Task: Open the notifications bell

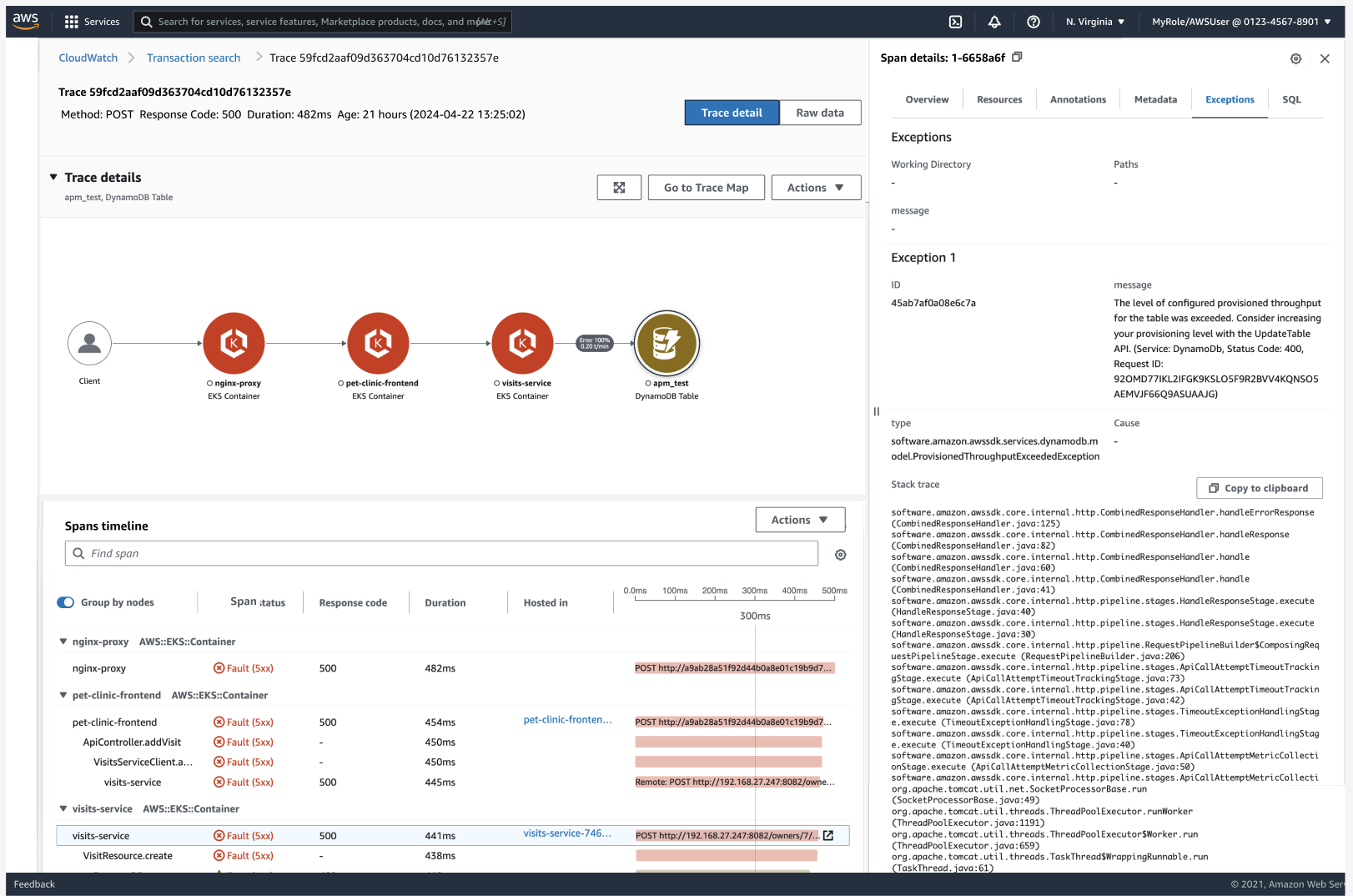Action: [x=994, y=22]
